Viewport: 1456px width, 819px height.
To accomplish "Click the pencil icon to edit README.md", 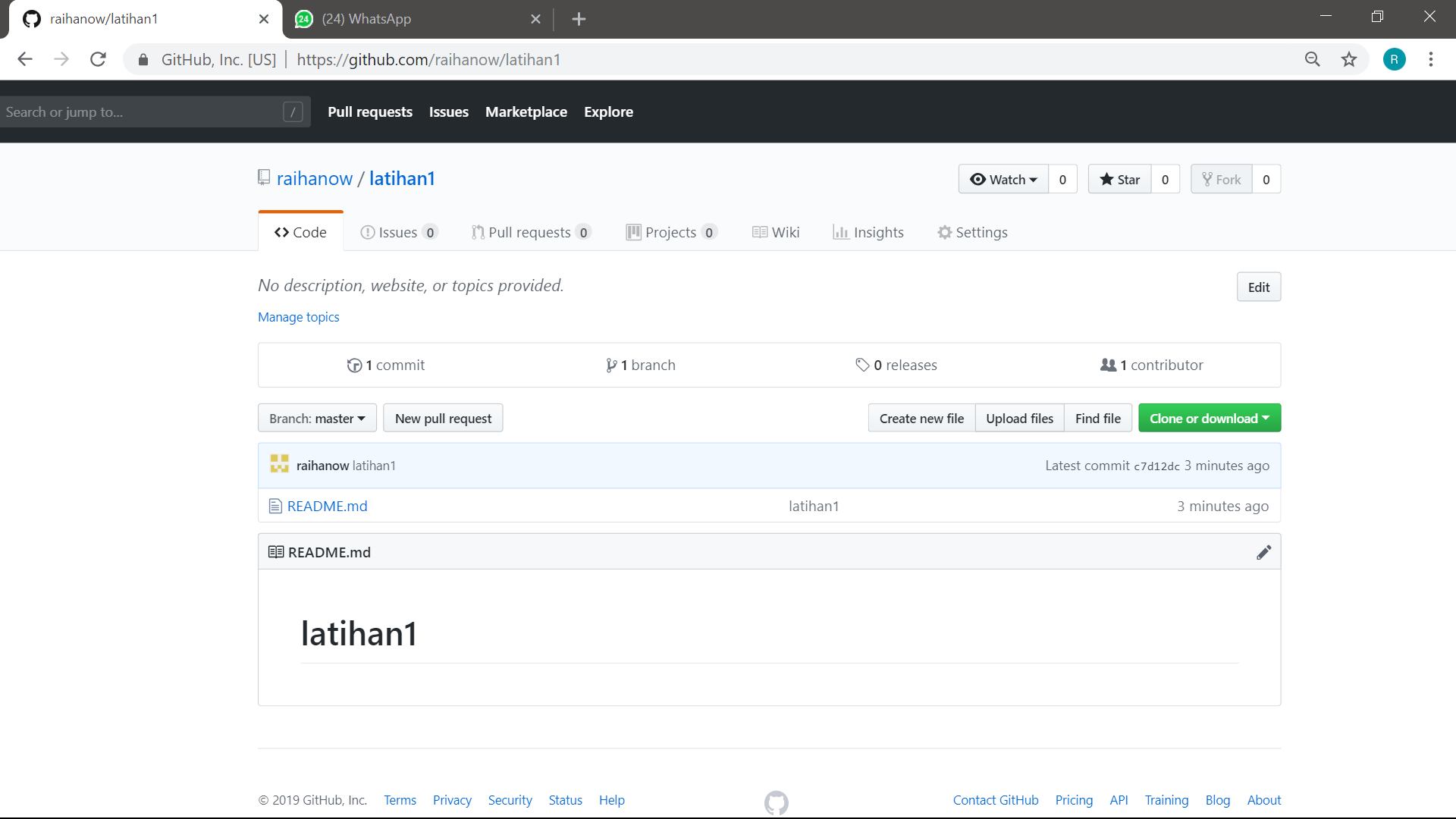I will click(x=1264, y=552).
